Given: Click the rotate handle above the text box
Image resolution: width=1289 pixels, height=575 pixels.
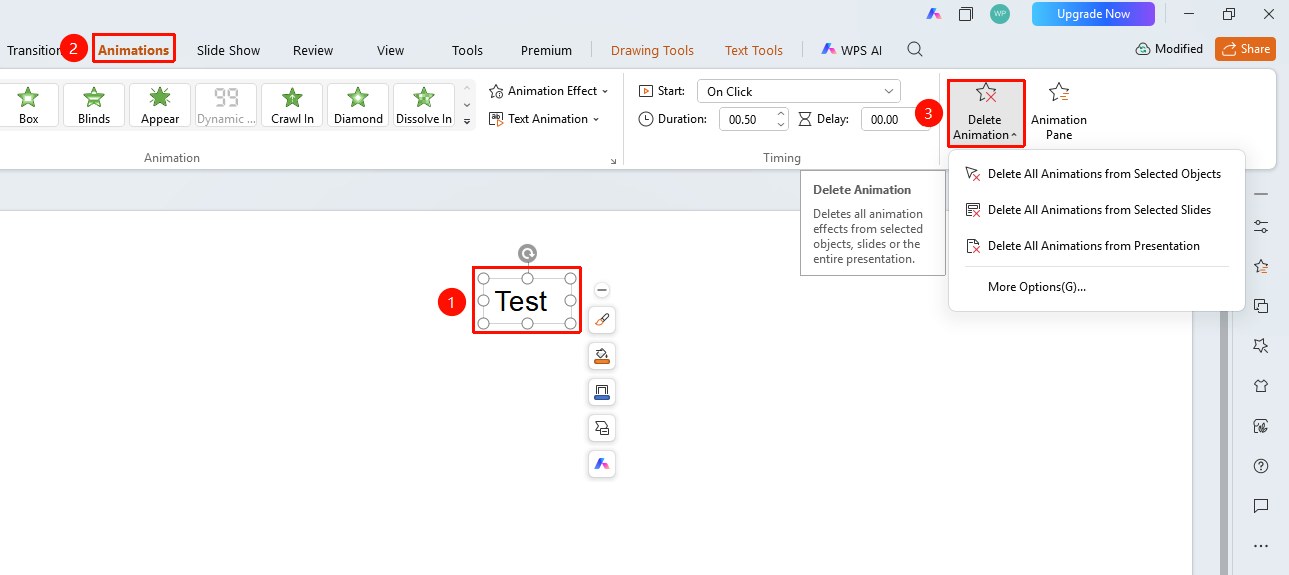Looking at the screenshot, I should click(527, 254).
